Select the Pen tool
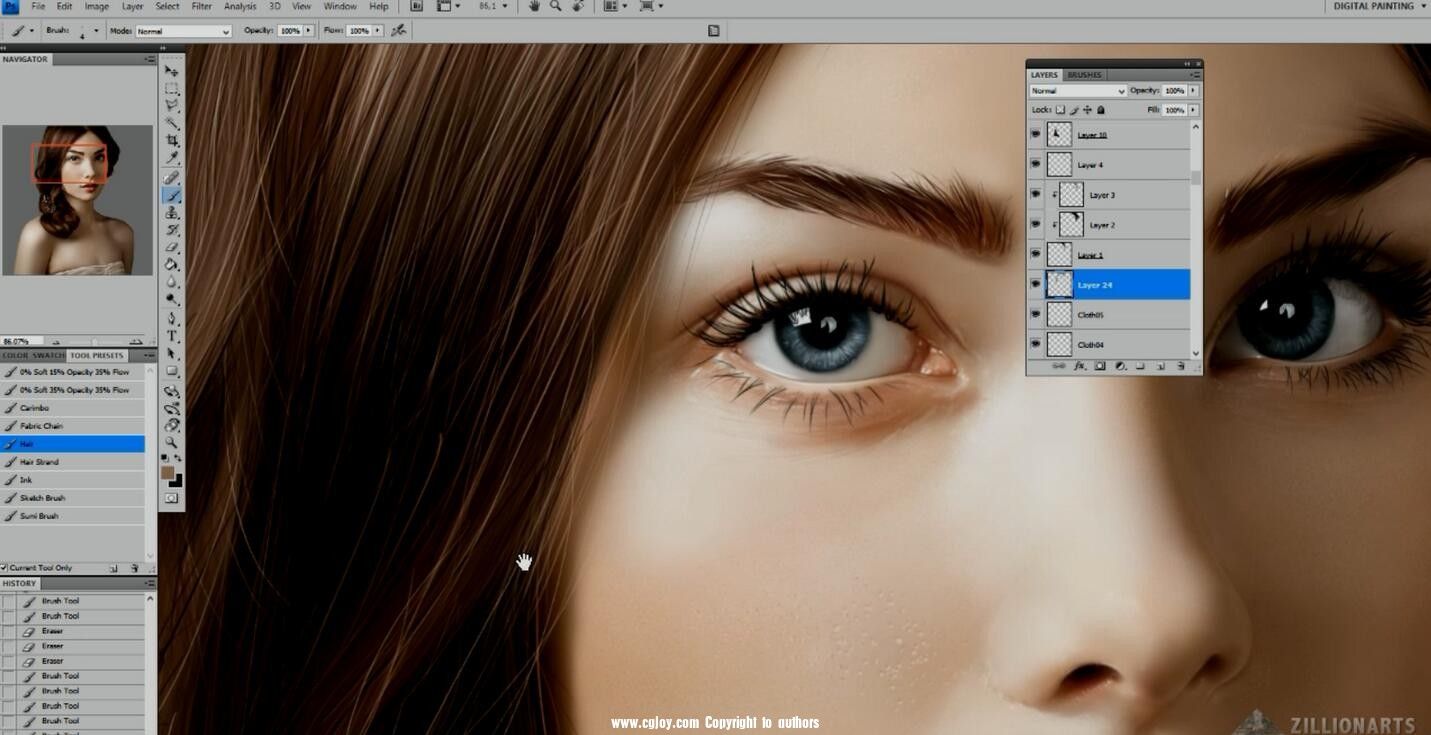Screen dimensions: 1431x735 click(171, 319)
